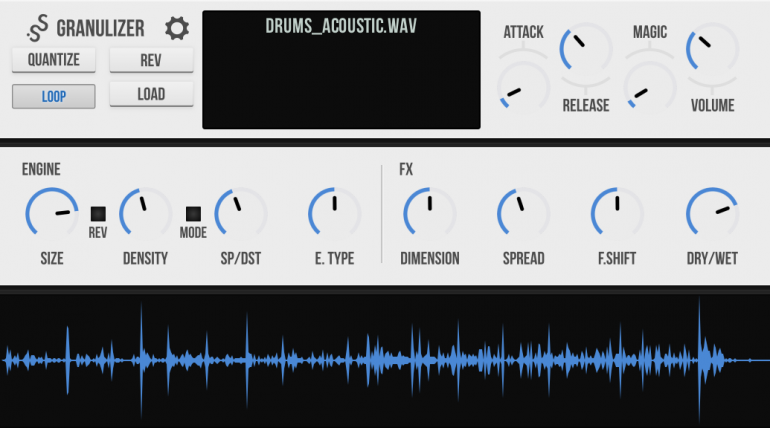Screen dimensions: 770x428
Task: Click the DRUMS_ACOUSTIC.WAV file name display
Action: click(x=341, y=26)
